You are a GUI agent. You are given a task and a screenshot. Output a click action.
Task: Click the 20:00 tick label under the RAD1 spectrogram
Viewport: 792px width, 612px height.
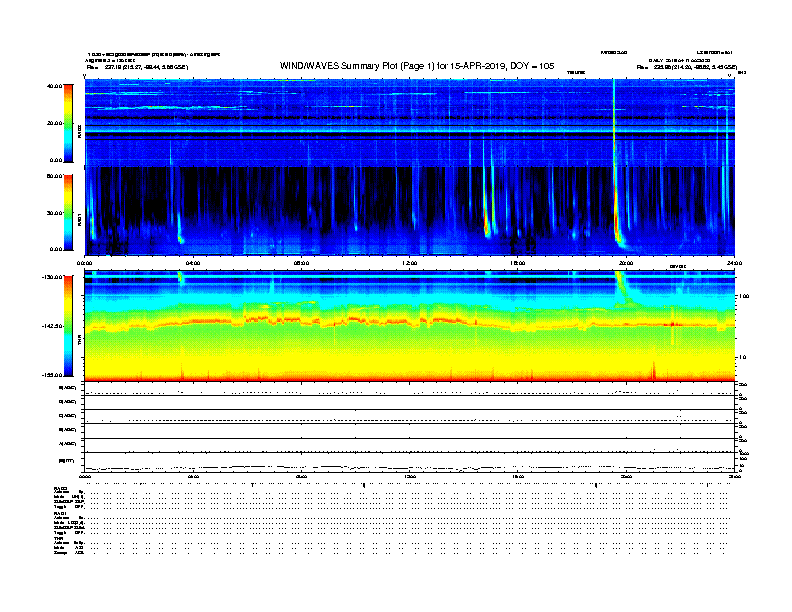click(x=626, y=263)
